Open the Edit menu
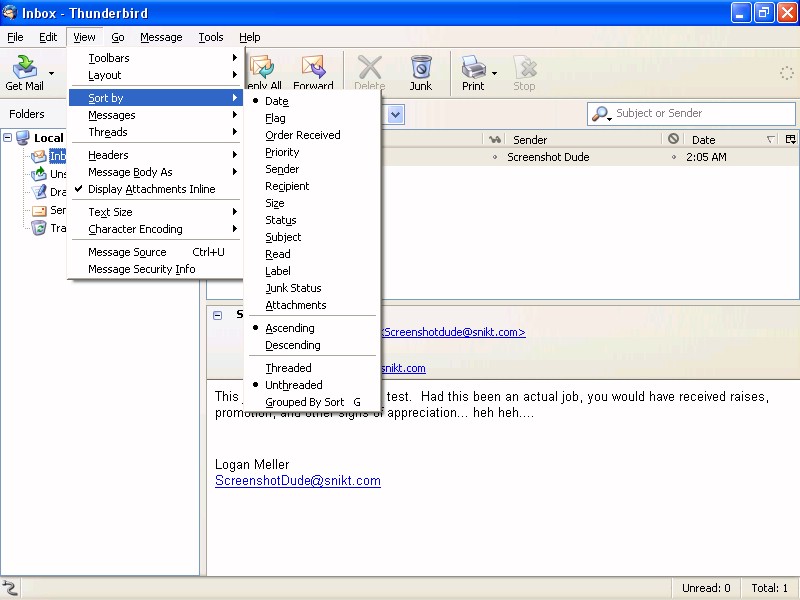The image size is (800, 600). click(x=48, y=37)
